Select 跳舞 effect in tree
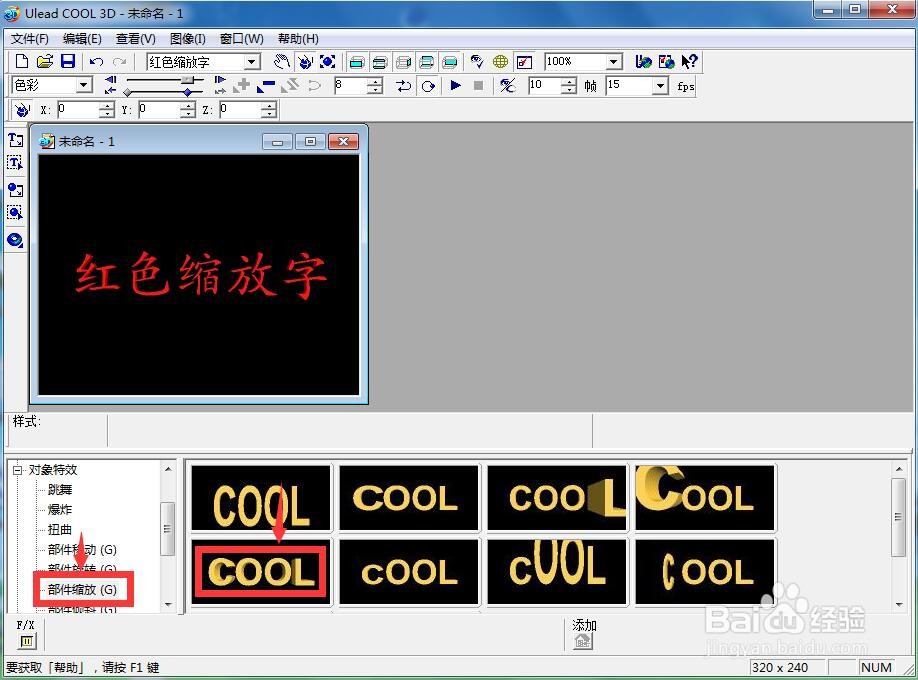 (60, 490)
